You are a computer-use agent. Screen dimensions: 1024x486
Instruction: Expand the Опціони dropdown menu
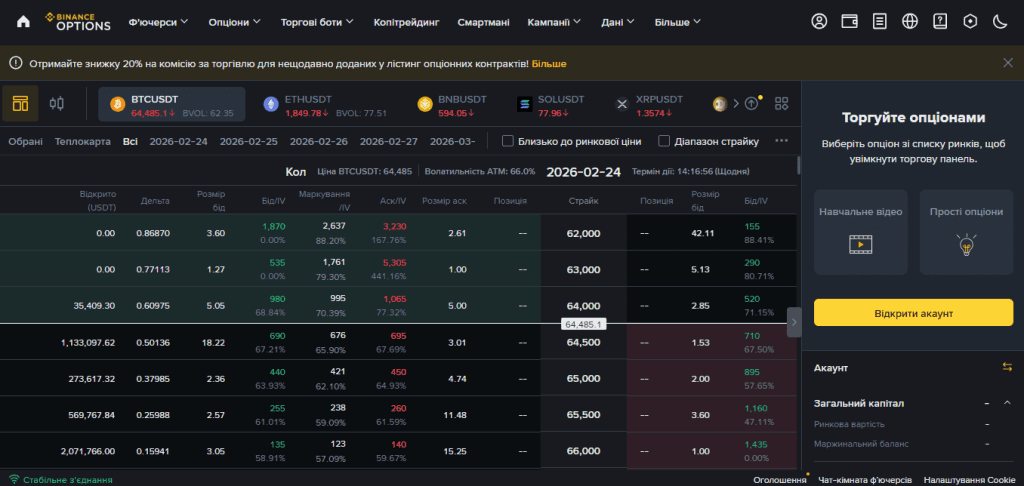click(234, 22)
